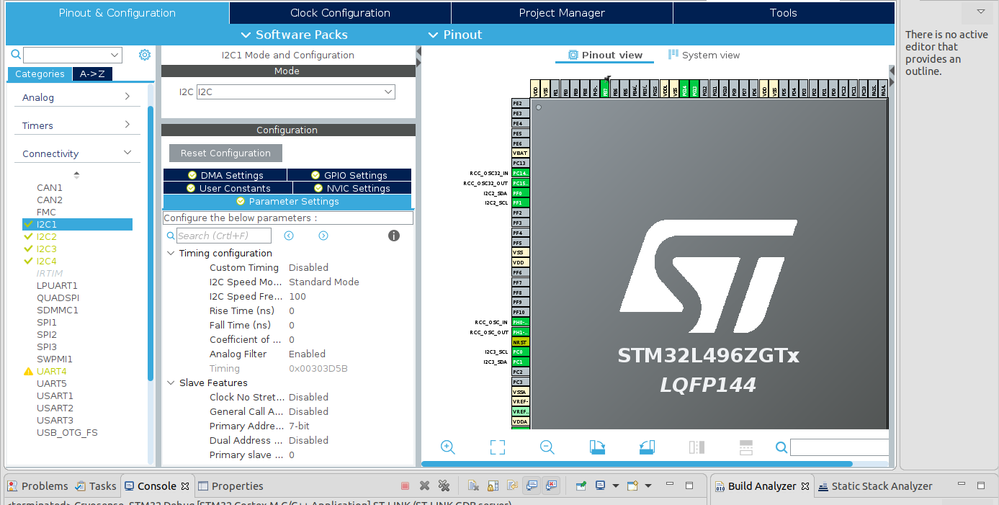This screenshot has width=999, height=505.
Task: Select UART4 with the warning icon
Action: (x=51, y=371)
